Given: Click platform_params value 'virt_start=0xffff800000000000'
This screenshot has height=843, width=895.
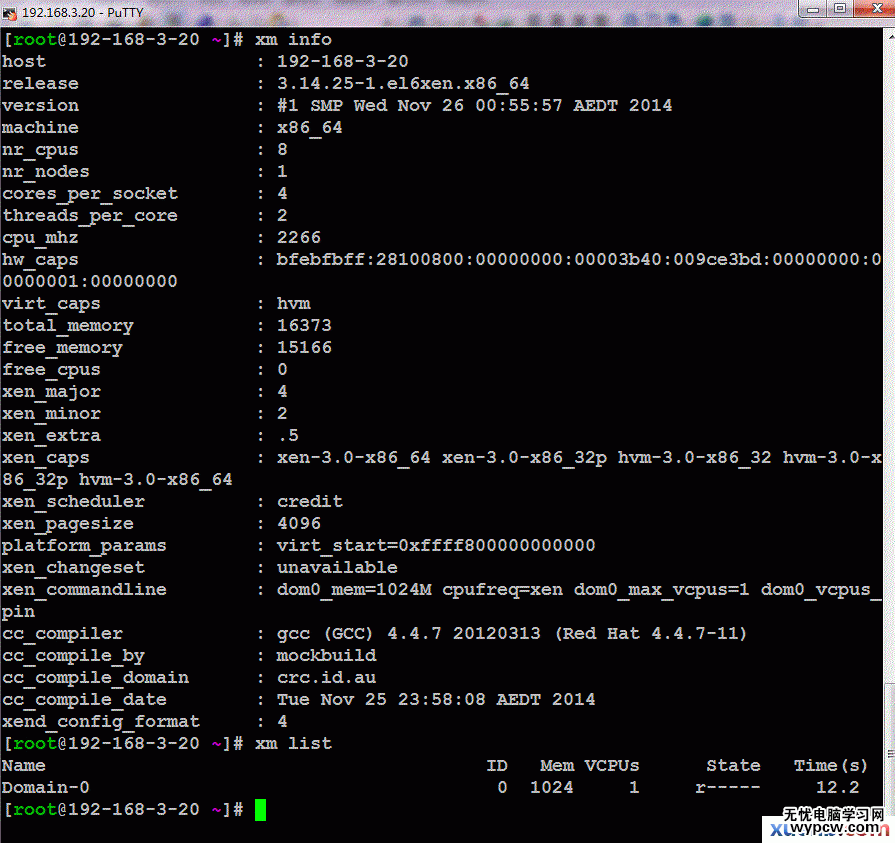Looking at the screenshot, I should [x=436, y=546].
